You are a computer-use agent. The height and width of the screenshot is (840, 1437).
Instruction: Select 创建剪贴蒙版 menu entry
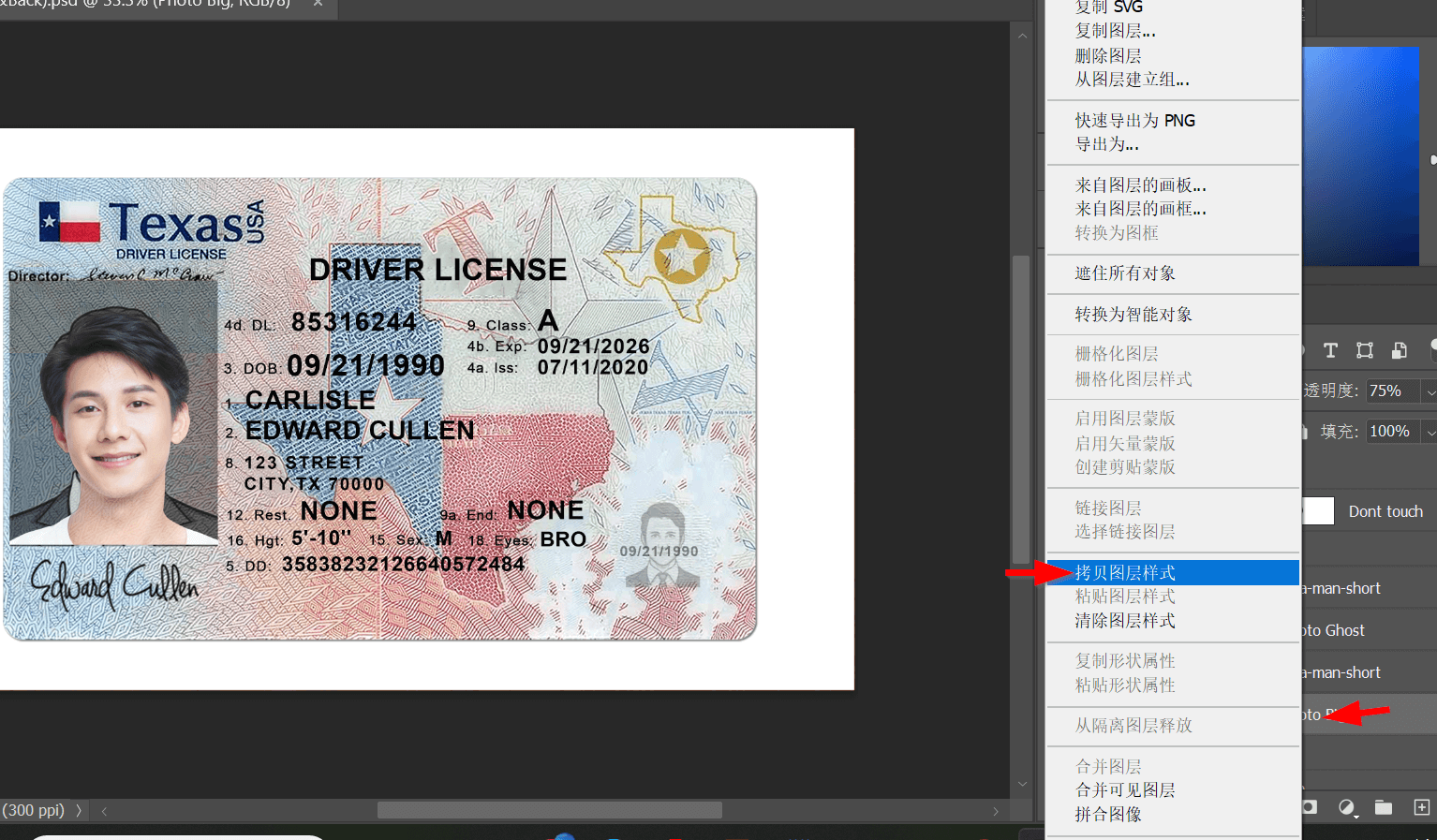click(x=1124, y=467)
